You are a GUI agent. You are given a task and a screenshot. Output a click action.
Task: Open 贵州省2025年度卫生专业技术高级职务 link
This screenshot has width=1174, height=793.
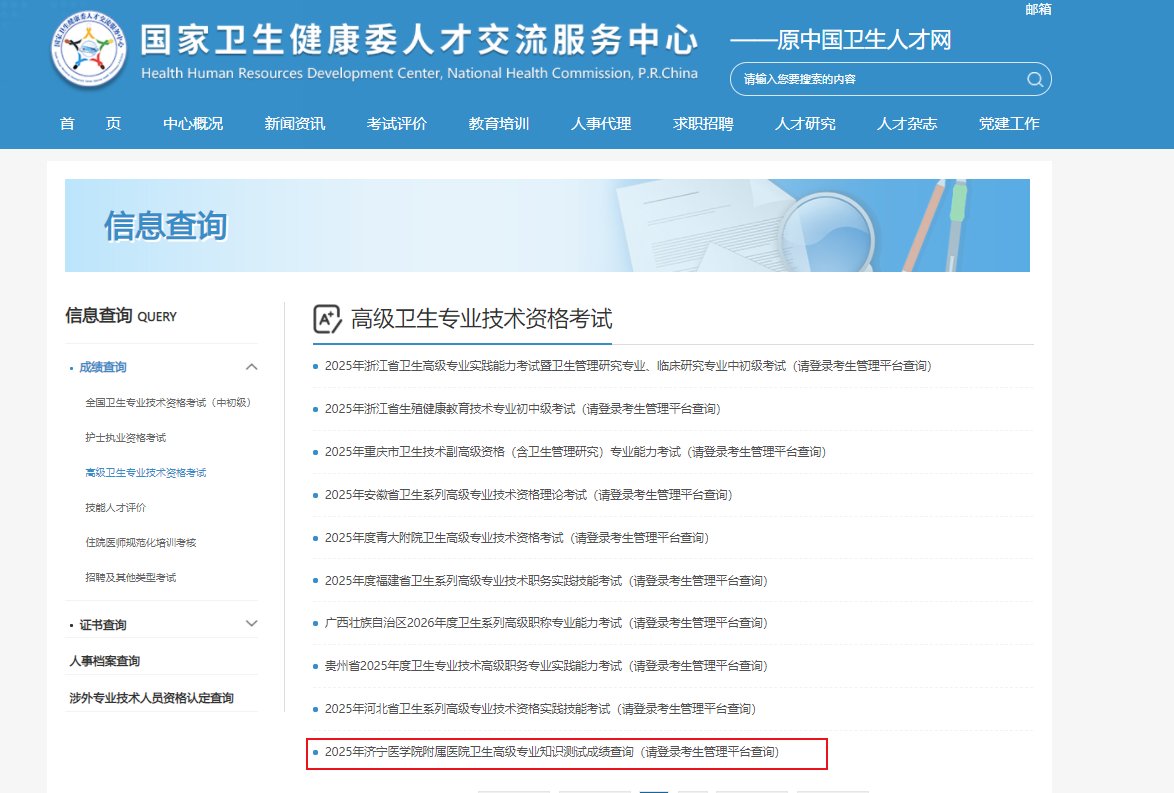click(x=546, y=666)
